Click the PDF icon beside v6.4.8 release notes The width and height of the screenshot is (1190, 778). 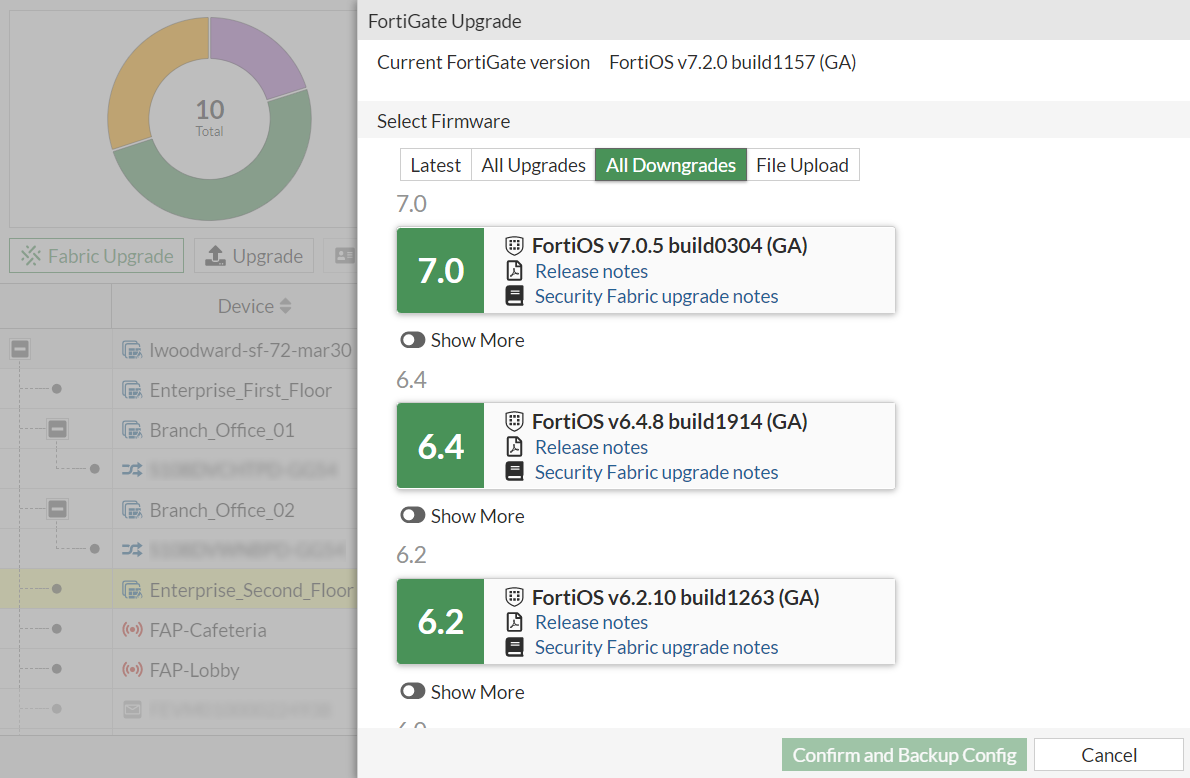tap(514, 447)
